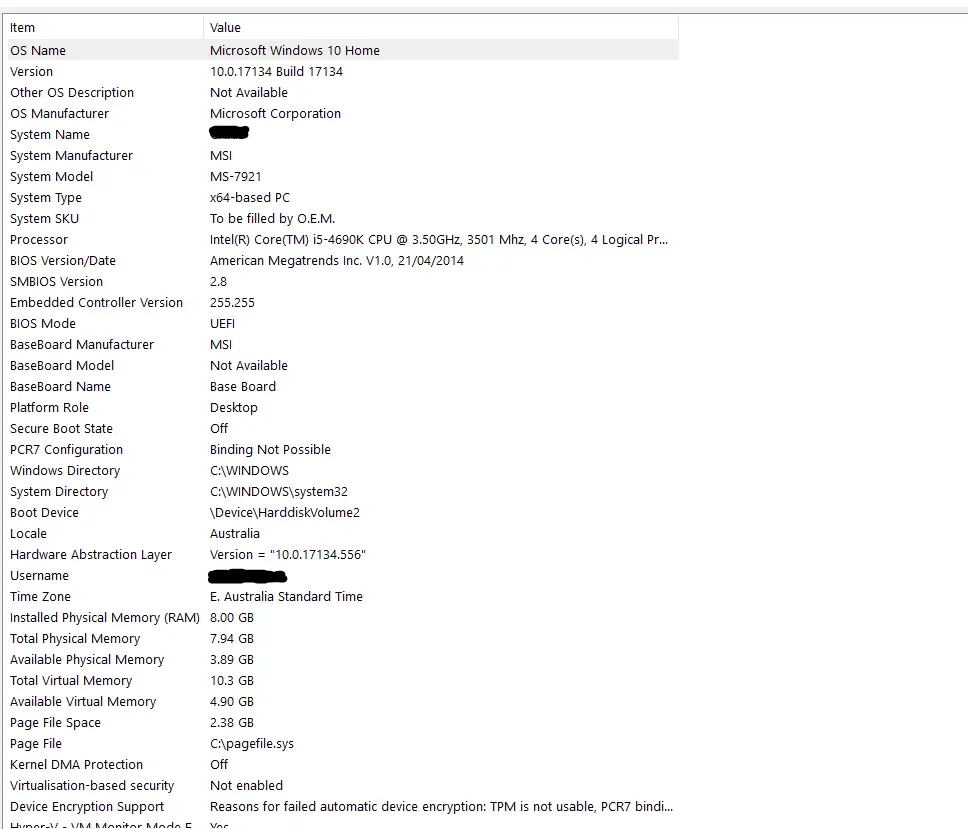Select the Embedded Controller Version label
This screenshot has height=829, width=968.
[96, 302]
